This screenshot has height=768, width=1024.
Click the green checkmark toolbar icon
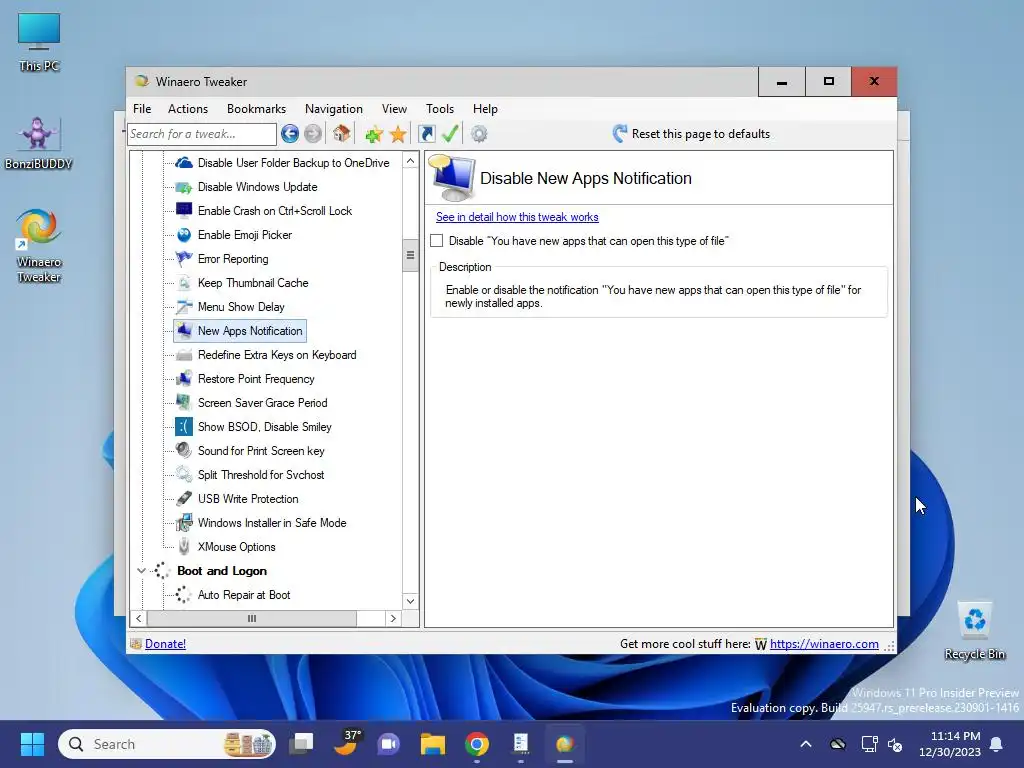[x=450, y=134]
